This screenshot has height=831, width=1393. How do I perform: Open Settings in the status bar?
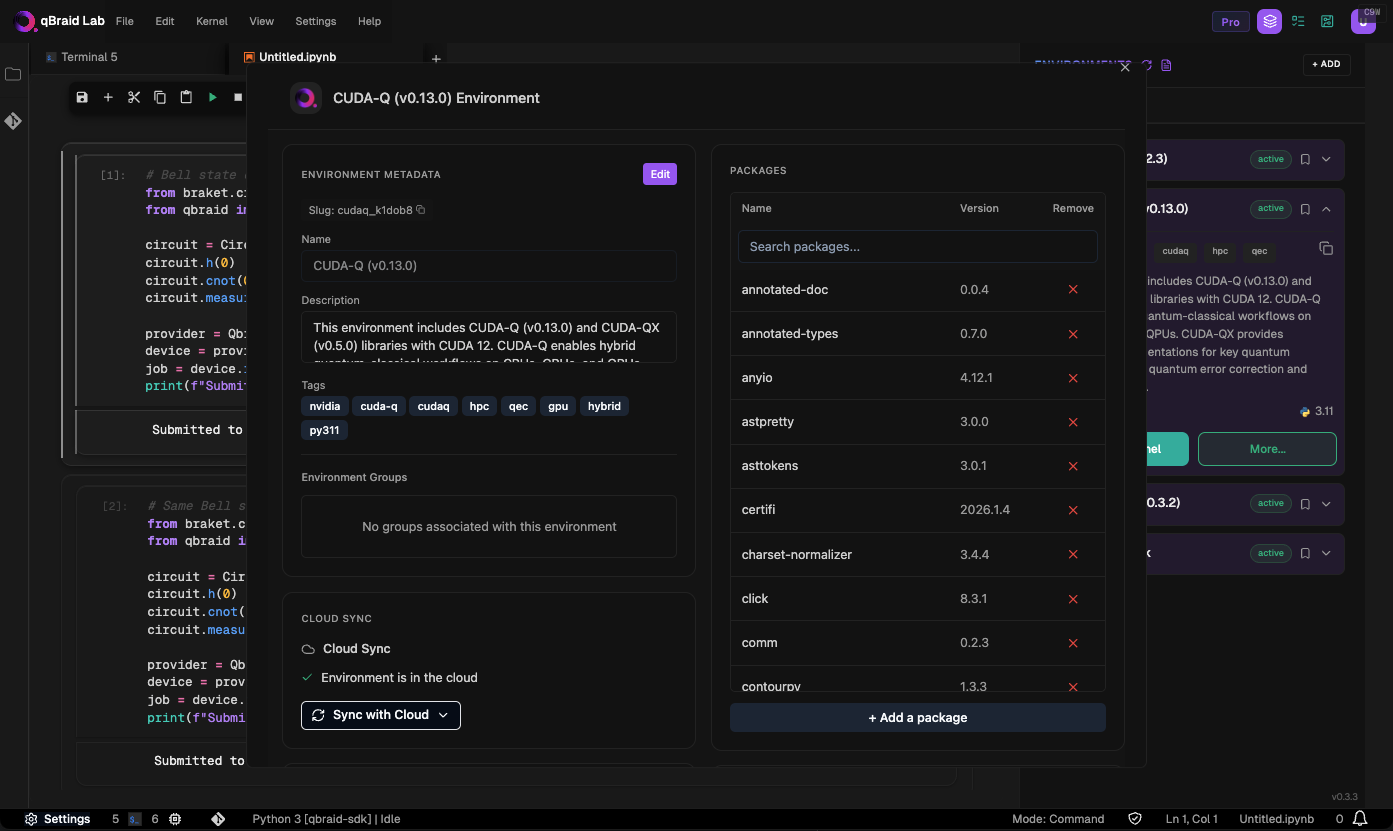point(58,819)
